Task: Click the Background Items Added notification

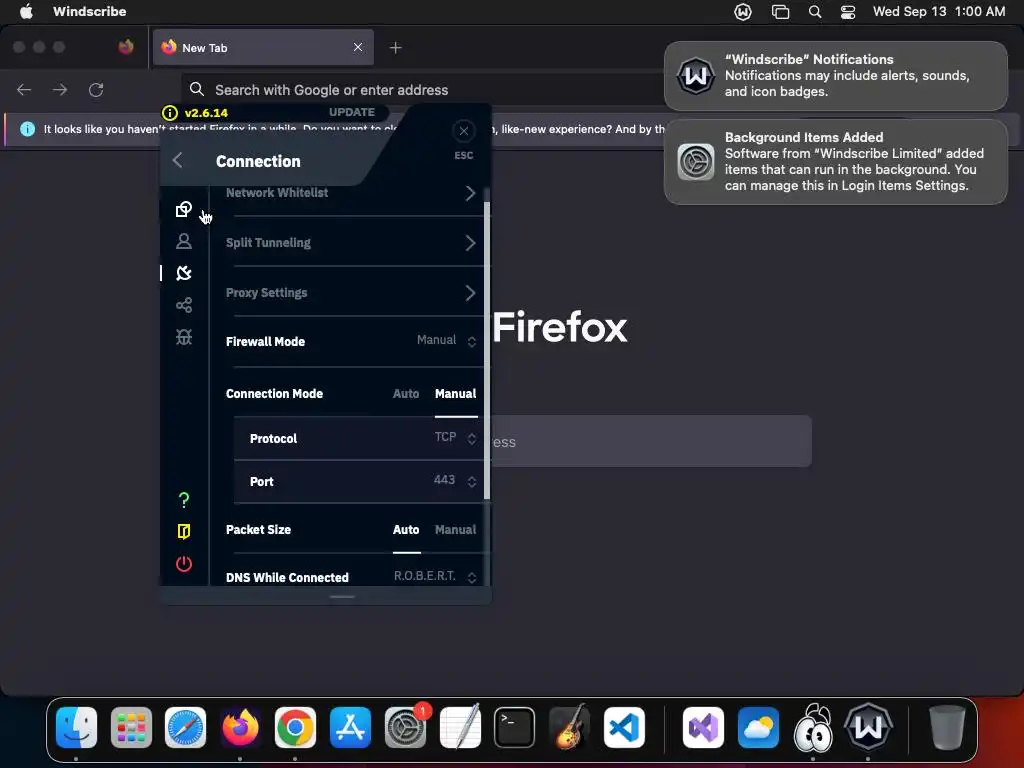Action: tap(836, 162)
